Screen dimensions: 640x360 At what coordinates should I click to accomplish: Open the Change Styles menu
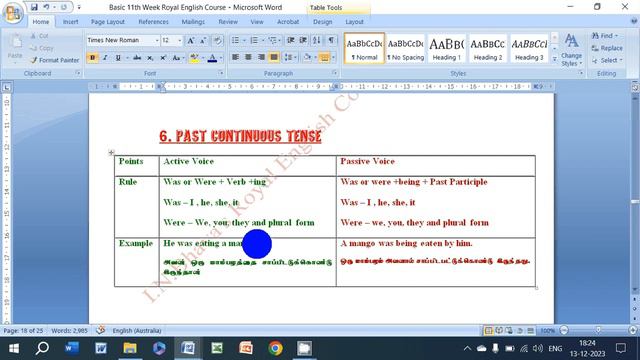pos(571,51)
